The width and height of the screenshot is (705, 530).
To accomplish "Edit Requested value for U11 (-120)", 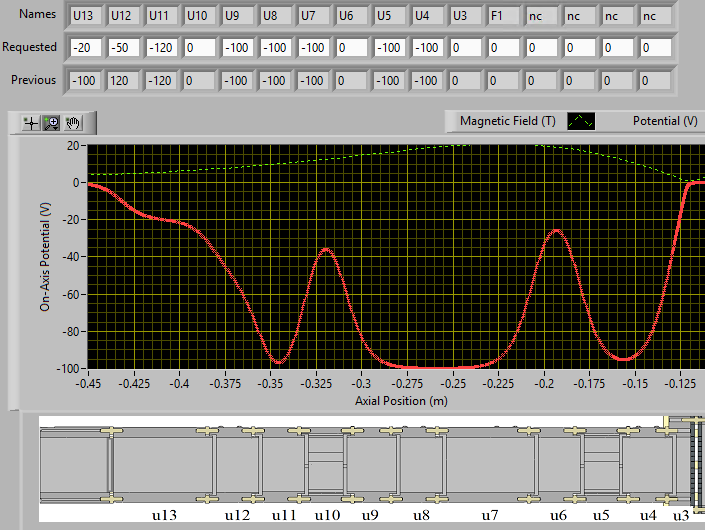I will [x=162, y=48].
